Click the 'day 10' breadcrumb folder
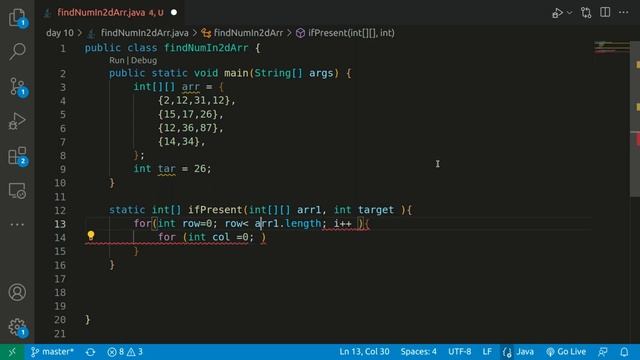This screenshot has height=360, width=640. [60, 33]
